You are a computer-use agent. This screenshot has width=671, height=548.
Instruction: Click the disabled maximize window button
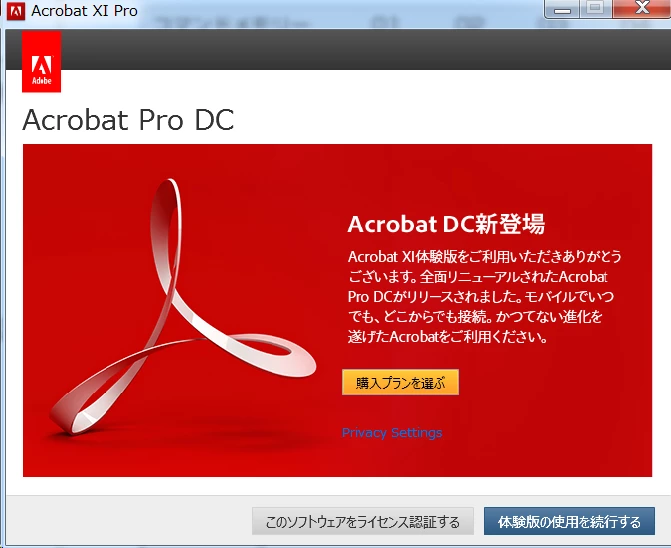(x=595, y=8)
